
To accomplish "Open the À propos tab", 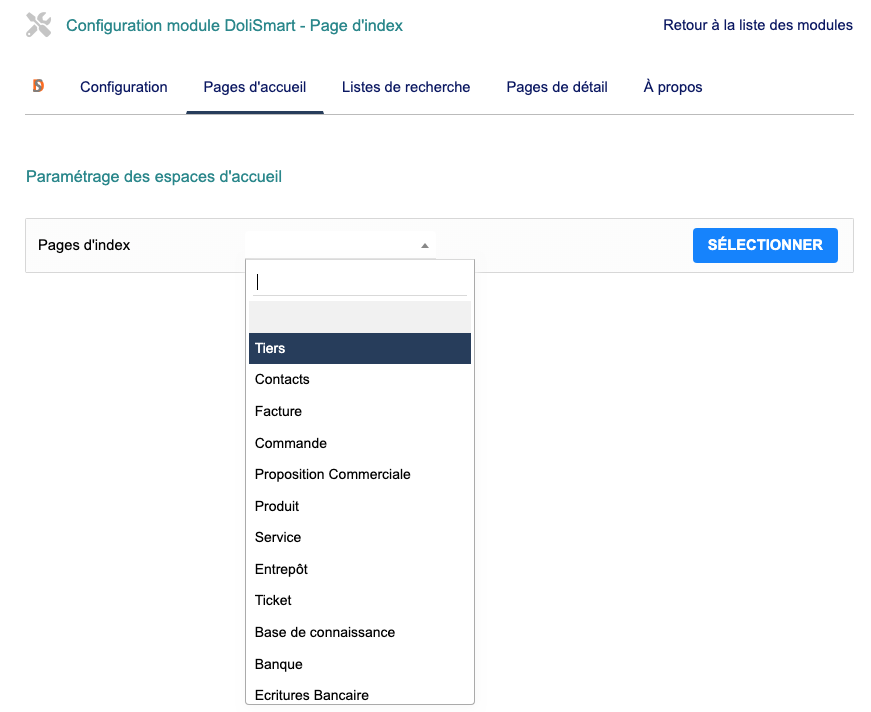I will coord(673,87).
